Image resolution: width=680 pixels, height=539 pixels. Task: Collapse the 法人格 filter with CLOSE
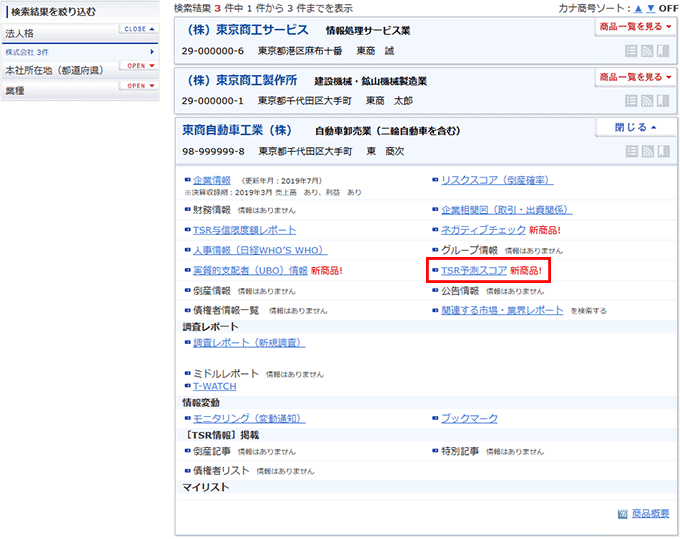tap(138, 29)
